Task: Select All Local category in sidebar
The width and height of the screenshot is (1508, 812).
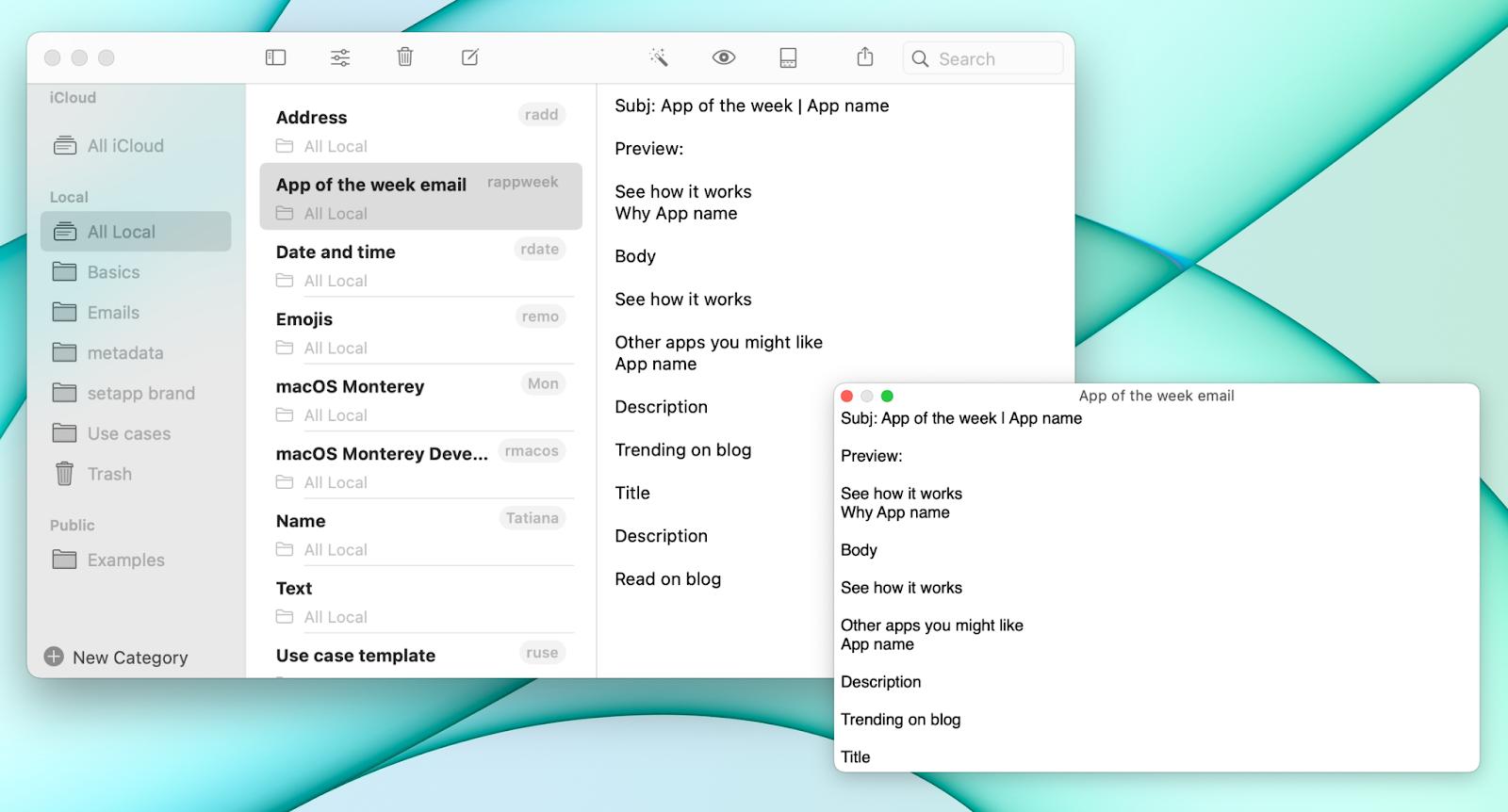Action: (x=136, y=232)
